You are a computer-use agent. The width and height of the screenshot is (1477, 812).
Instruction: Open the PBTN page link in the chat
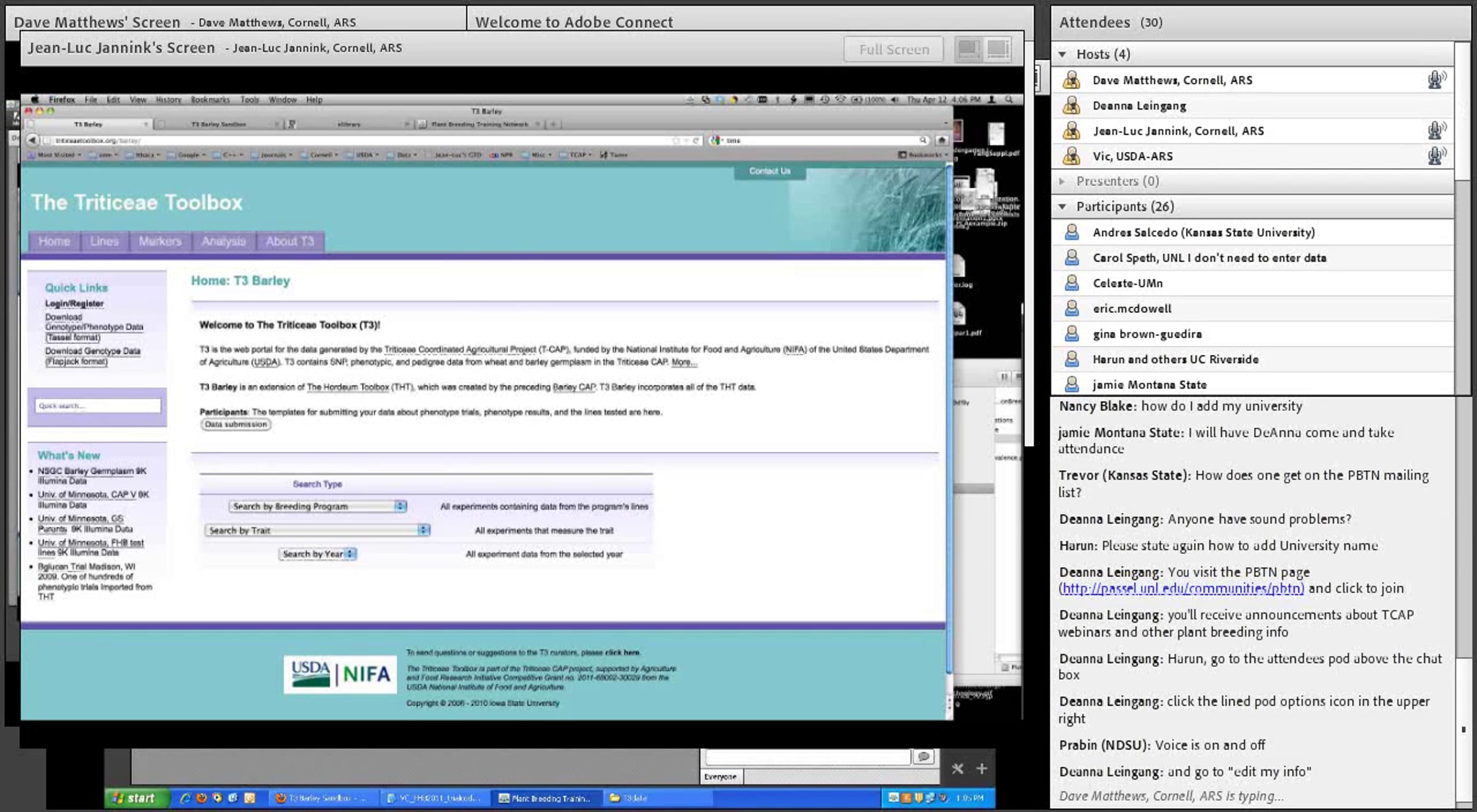pos(1183,588)
